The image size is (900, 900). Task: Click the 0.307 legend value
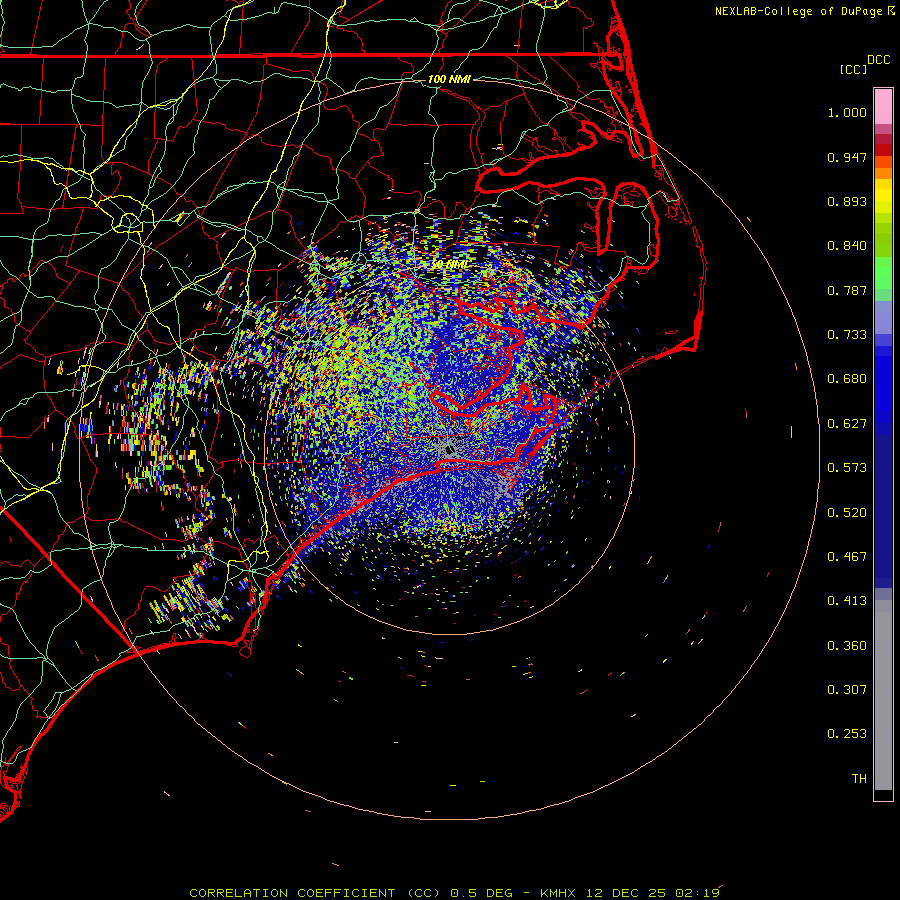point(847,690)
